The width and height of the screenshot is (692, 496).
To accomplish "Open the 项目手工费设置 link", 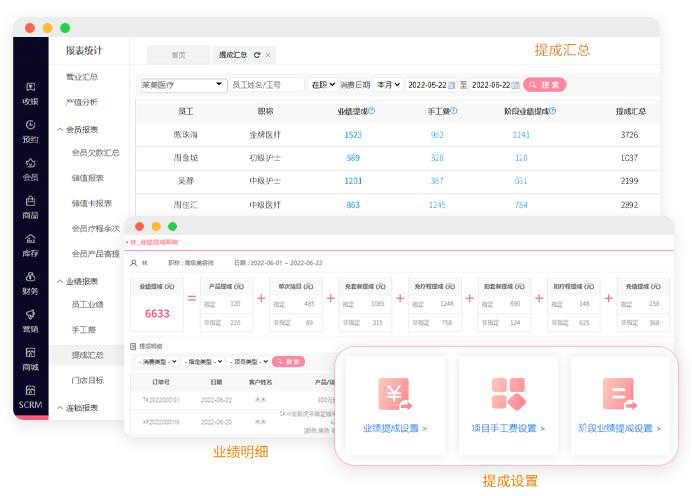I will click(508, 428).
